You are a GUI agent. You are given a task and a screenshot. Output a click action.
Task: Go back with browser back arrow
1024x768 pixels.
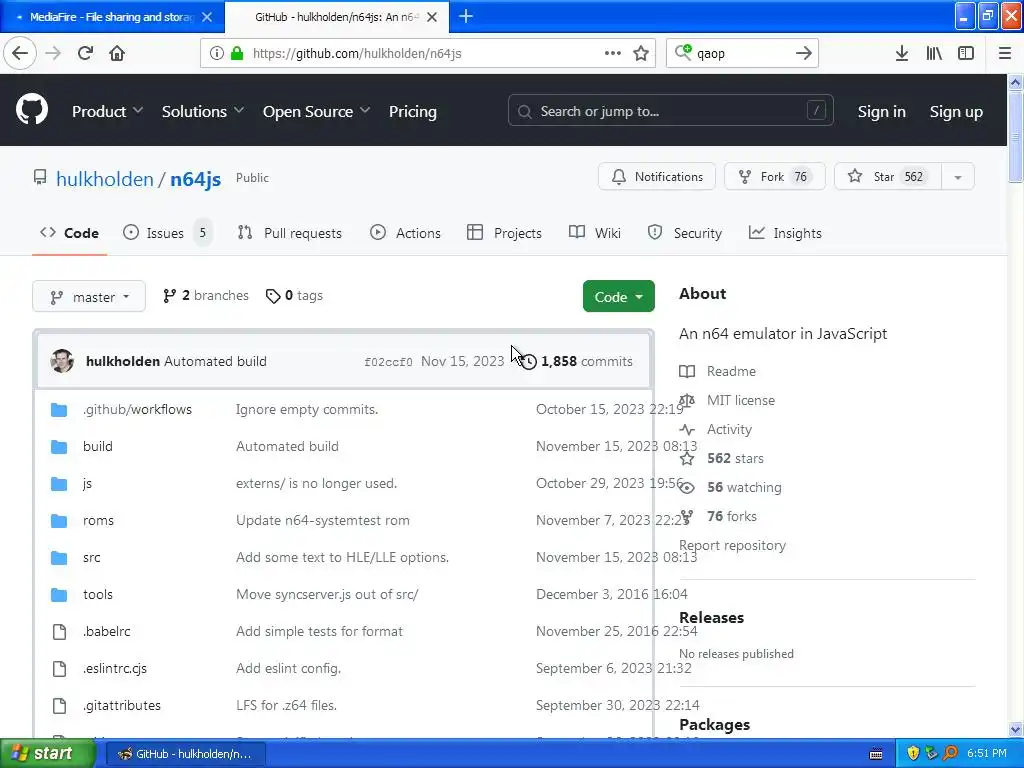(x=20, y=53)
